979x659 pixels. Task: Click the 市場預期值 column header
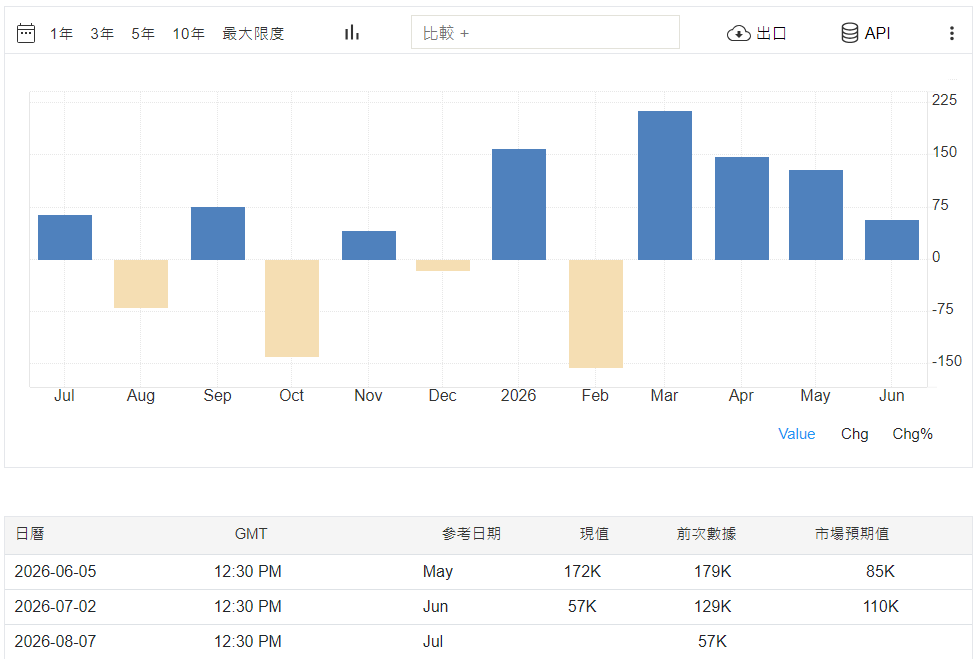click(x=852, y=534)
